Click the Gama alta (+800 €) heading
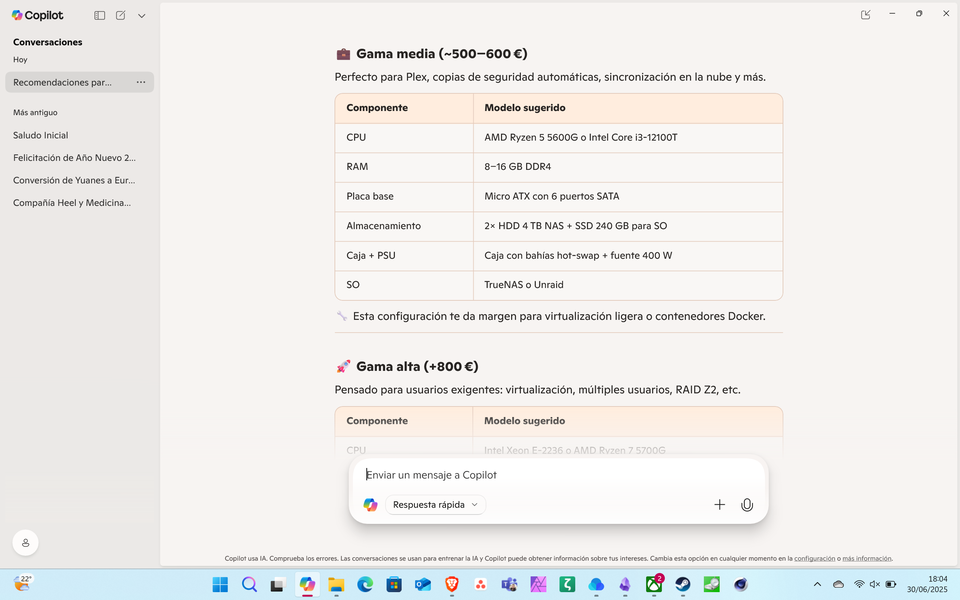 coord(407,367)
